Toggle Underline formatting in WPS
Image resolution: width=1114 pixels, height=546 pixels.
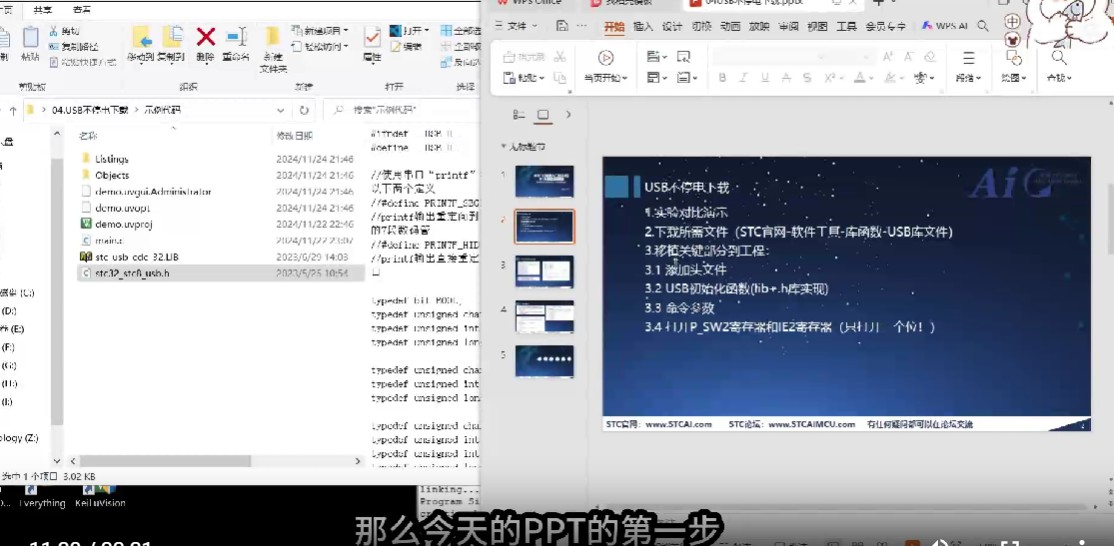pyautogui.click(x=764, y=78)
